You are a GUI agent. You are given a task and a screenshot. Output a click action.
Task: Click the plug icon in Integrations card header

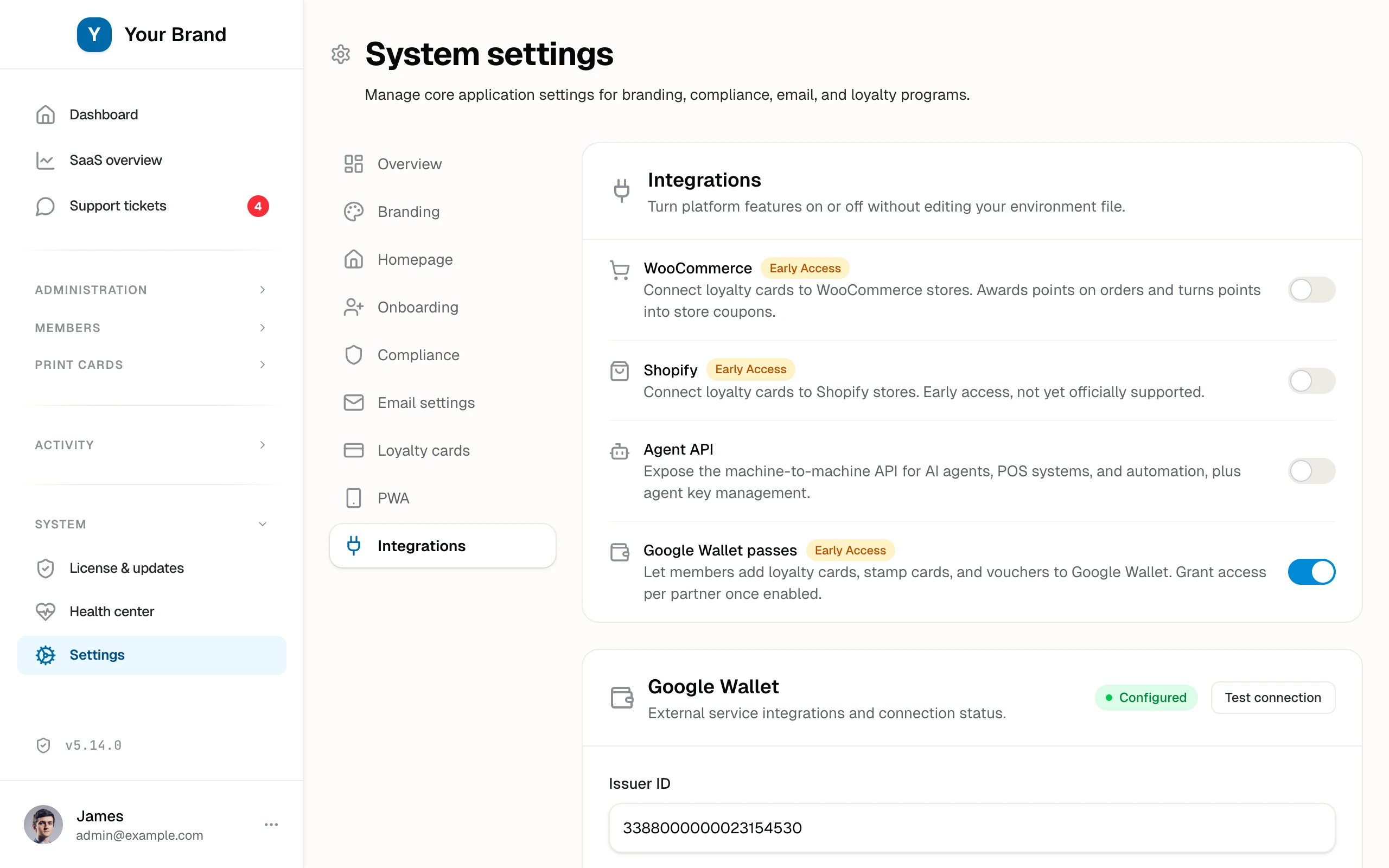coord(622,190)
